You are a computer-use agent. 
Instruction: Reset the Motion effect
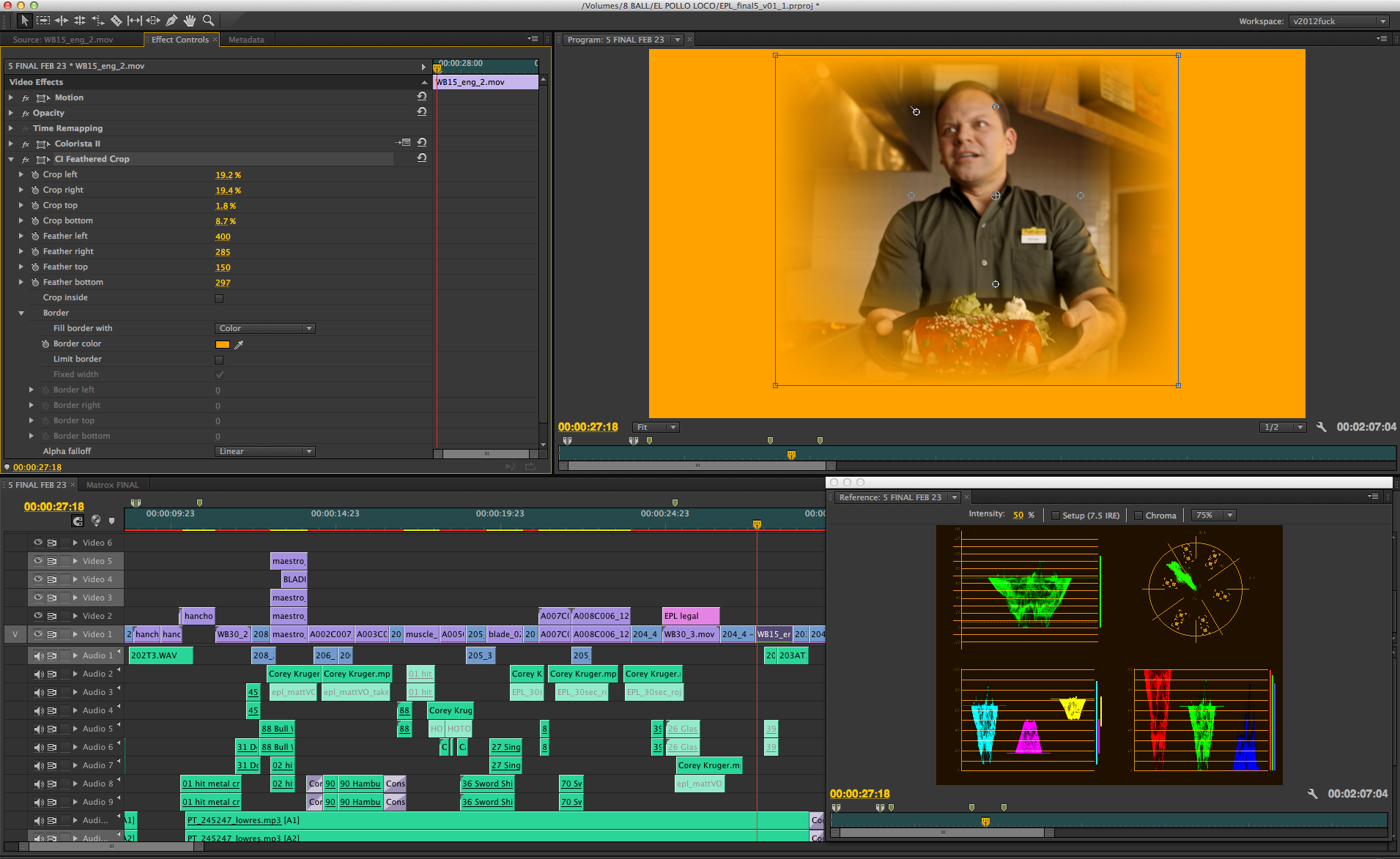pos(422,97)
